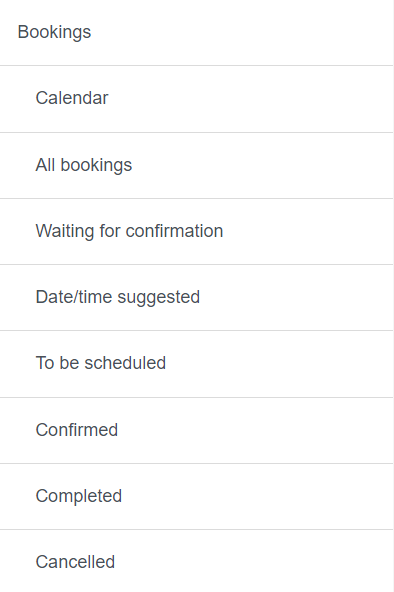Pick Cancelled from the bookings menu
Screen dimensions: 394x592
coord(196,561)
